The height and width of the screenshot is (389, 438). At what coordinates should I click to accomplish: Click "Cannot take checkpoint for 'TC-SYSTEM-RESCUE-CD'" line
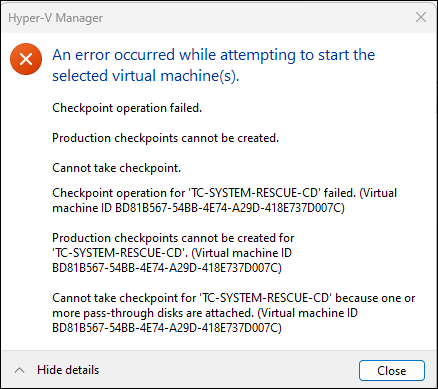192,298
